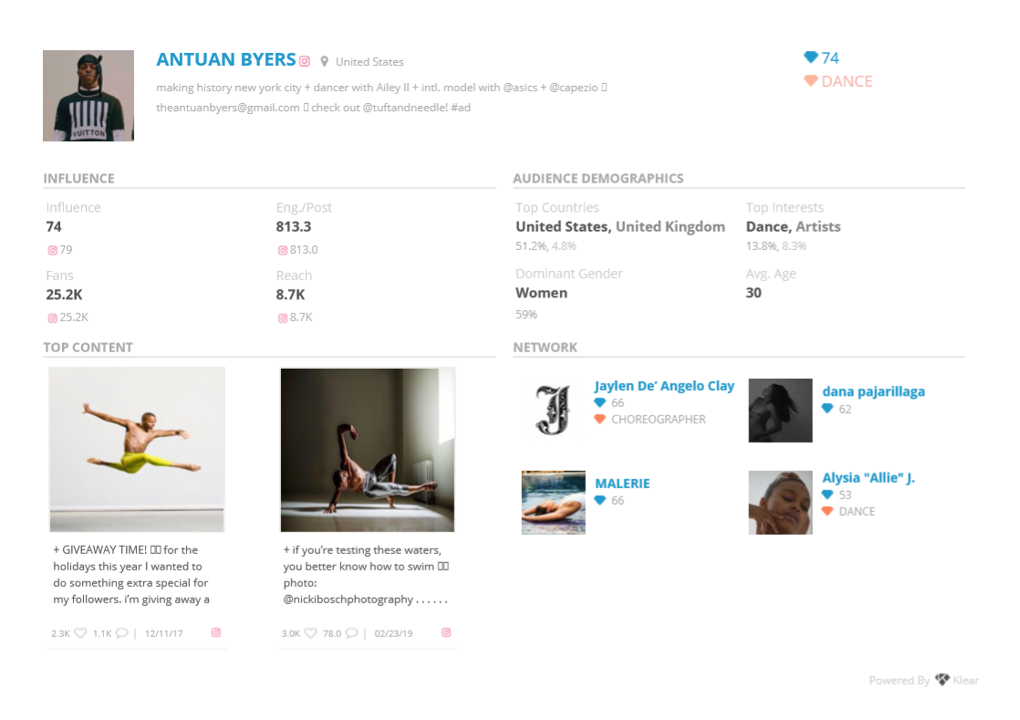The height and width of the screenshot is (720, 1020).
Task: Click the blue diamond influence score icon at top right
Action: click(811, 58)
